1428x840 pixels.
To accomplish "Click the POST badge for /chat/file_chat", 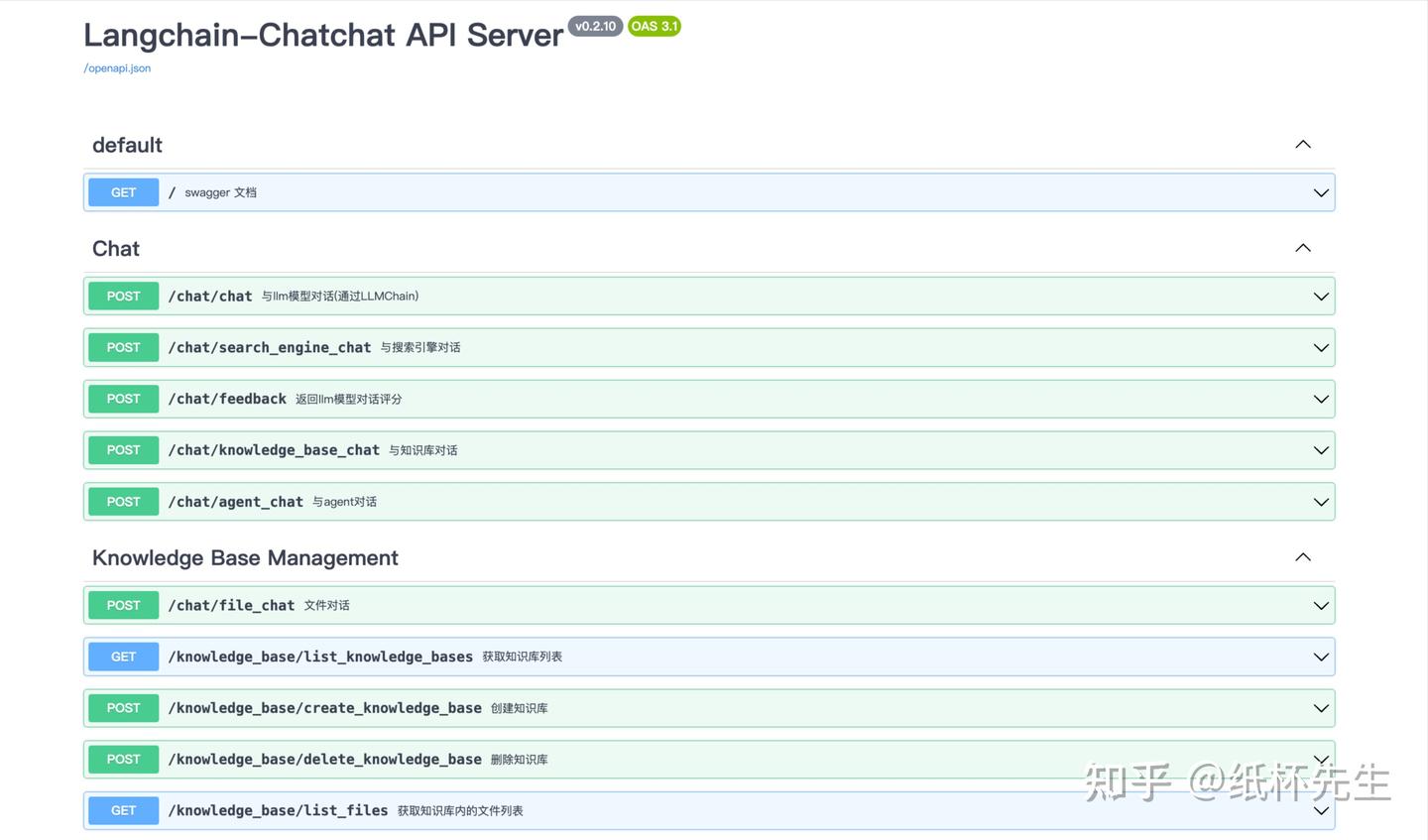I will tap(124, 605).
